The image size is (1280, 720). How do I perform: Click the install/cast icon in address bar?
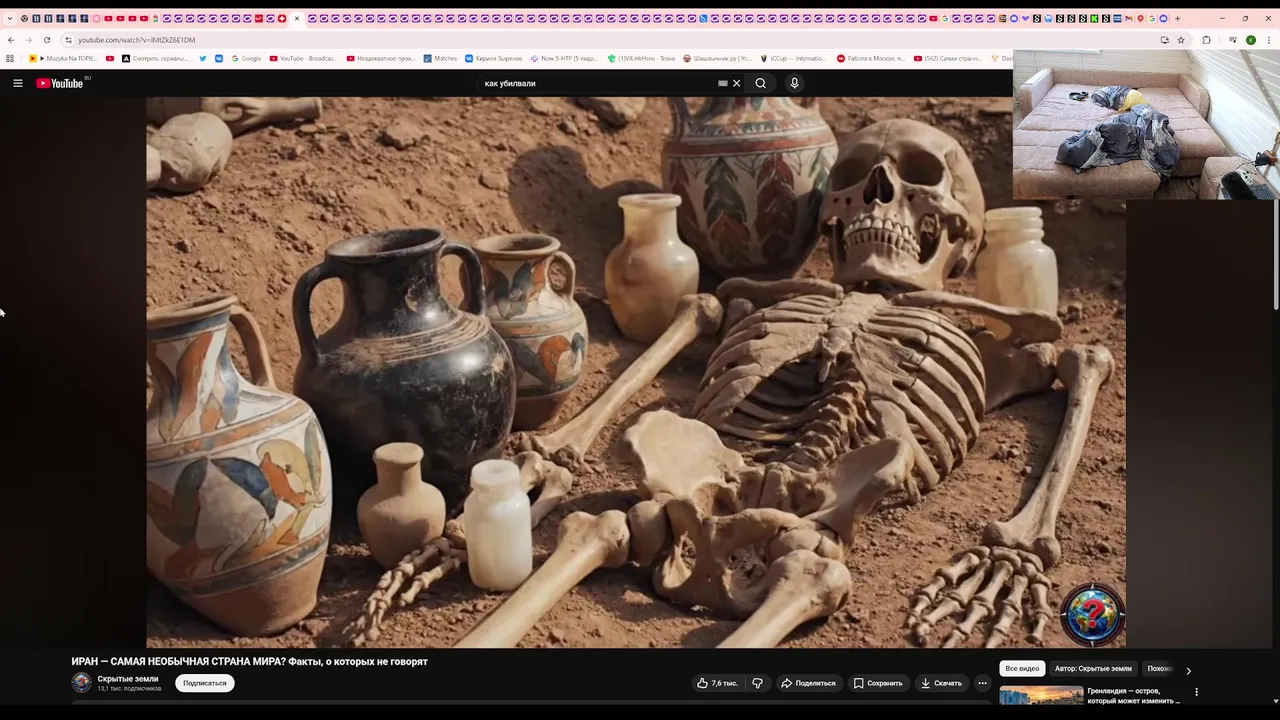[x=1164, y=40]
